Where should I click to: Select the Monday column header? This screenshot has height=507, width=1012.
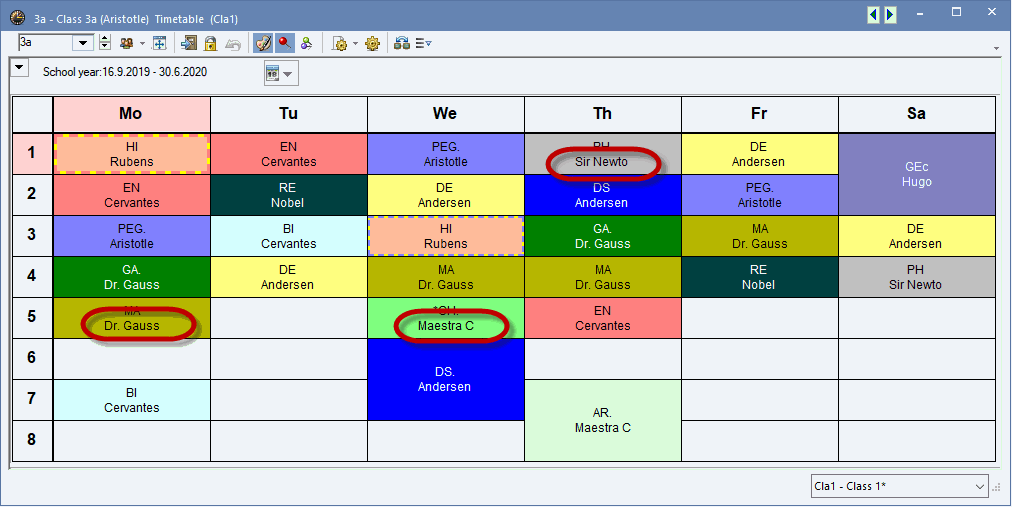[x=131, y=114]
